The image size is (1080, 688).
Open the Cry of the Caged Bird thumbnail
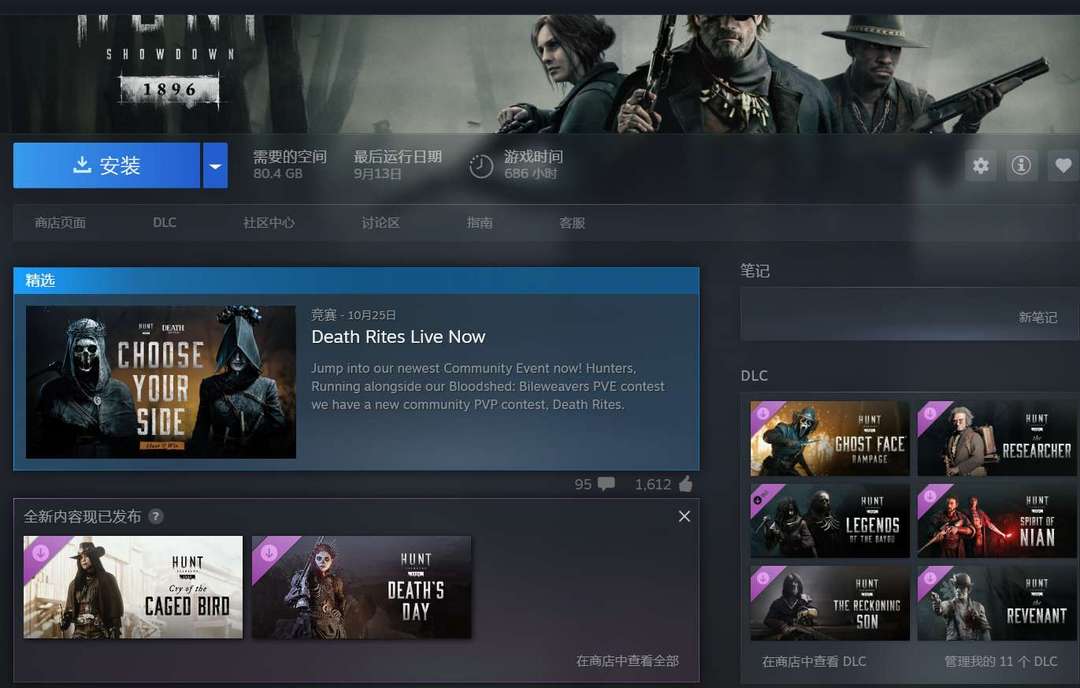click(133, 587)
